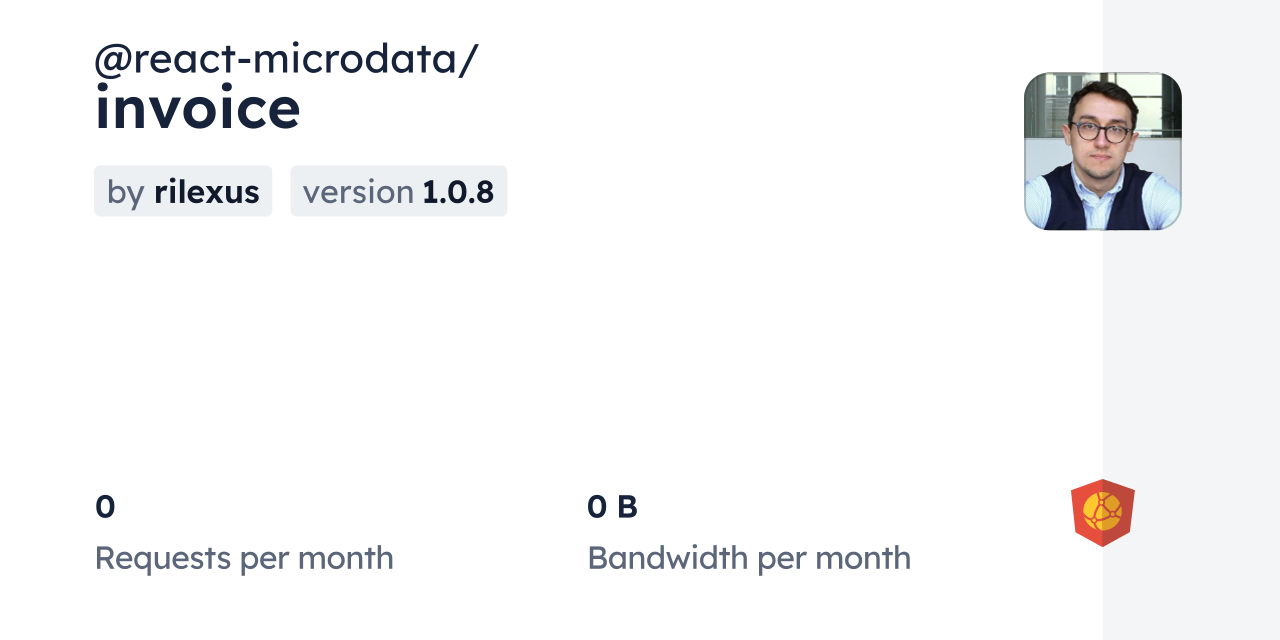Click the "by rilexus" author badge

(x=183, y=191)
